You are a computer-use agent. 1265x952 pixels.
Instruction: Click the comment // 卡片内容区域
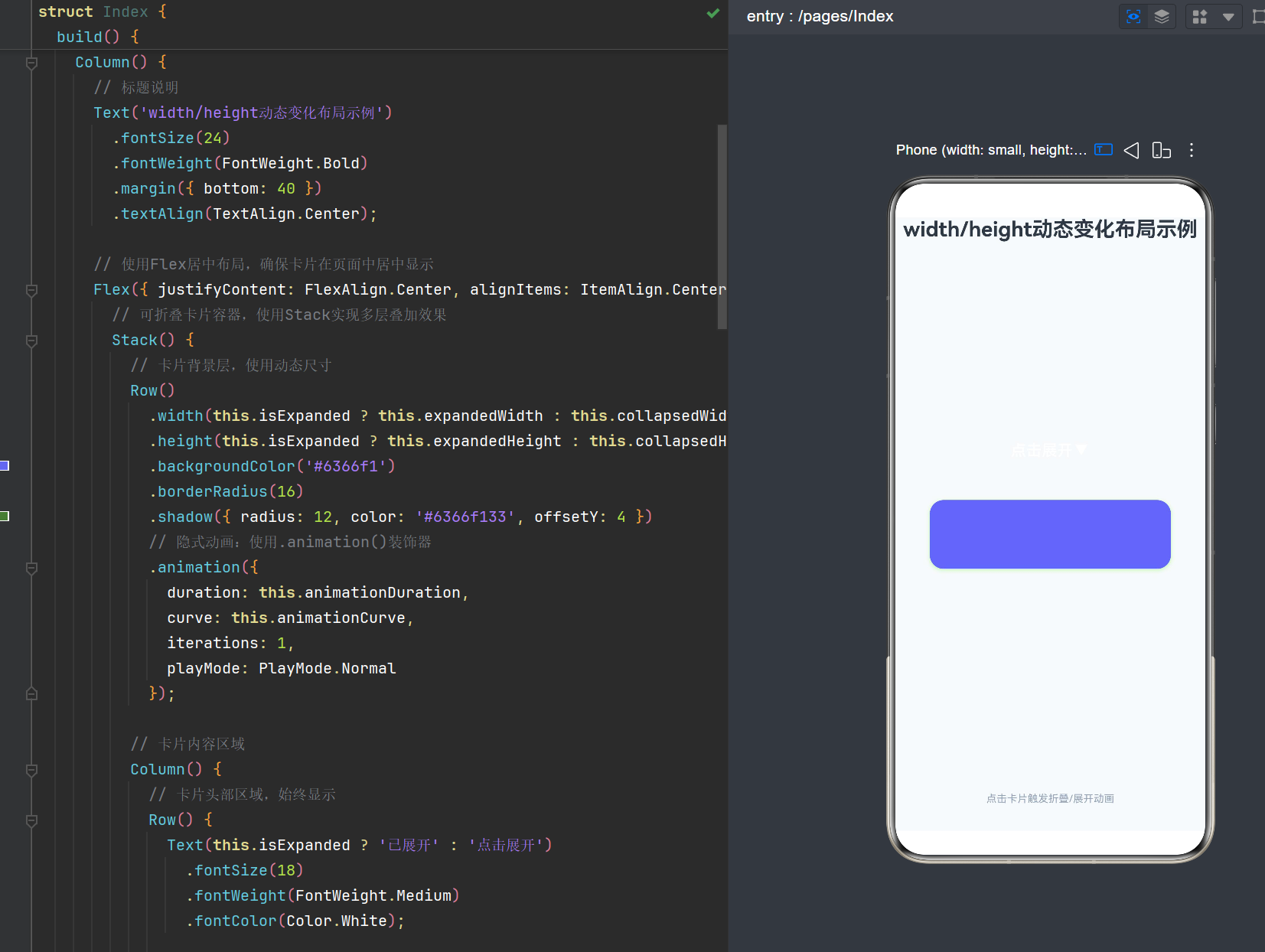click(187, 744)
